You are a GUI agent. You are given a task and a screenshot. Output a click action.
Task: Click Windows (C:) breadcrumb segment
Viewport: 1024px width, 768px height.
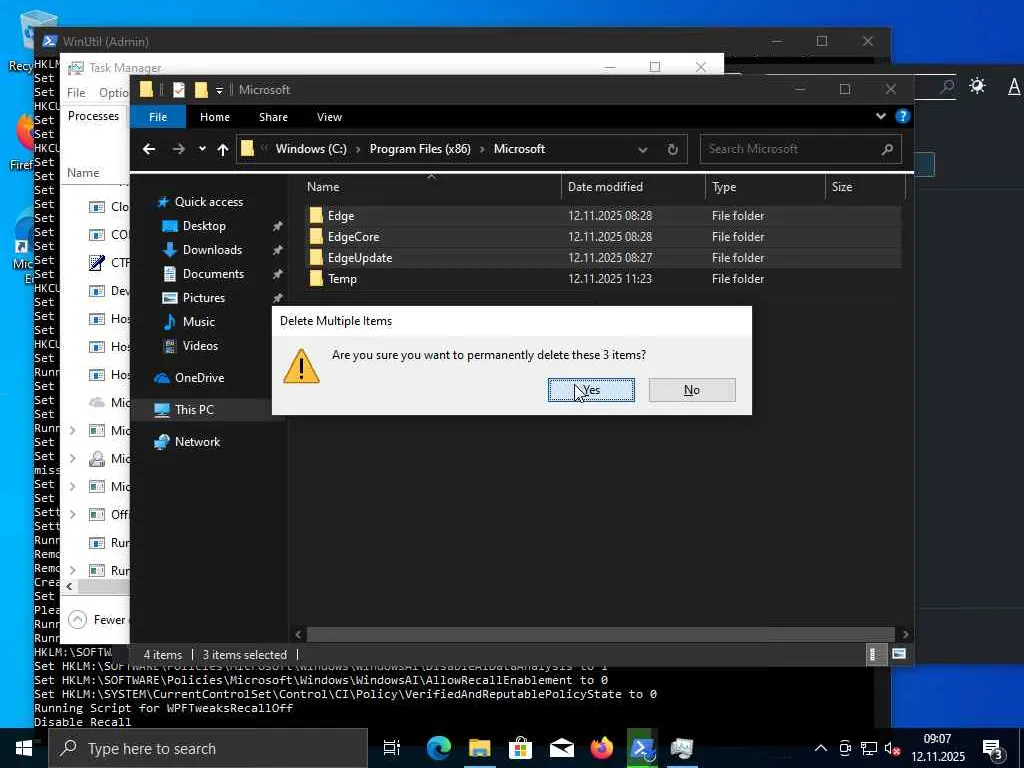pyautogui.click(x=311, y=149)
